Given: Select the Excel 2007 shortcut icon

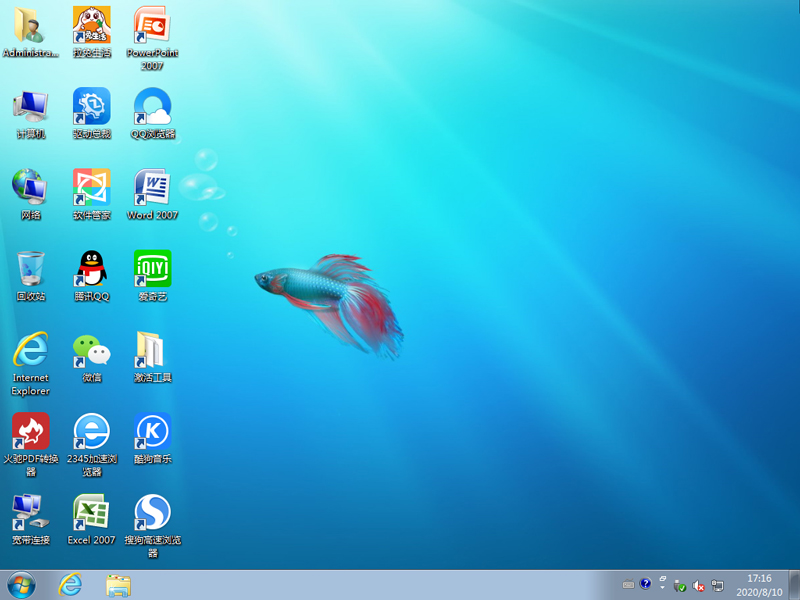Looking at the screenshot, I should pos(91,513).
